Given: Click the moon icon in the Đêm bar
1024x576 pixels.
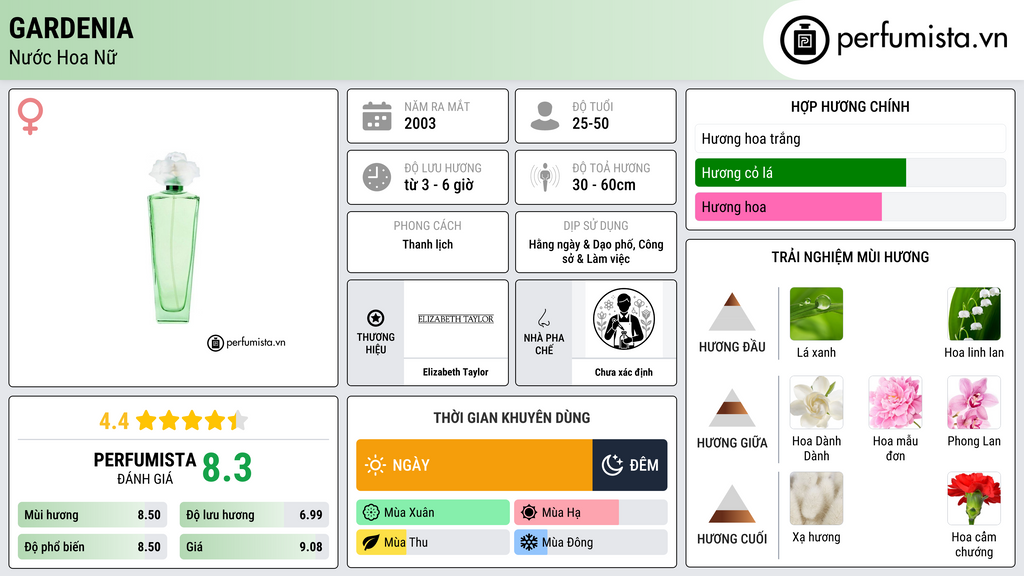Looking at the screenshot, I should pos(612,465).
